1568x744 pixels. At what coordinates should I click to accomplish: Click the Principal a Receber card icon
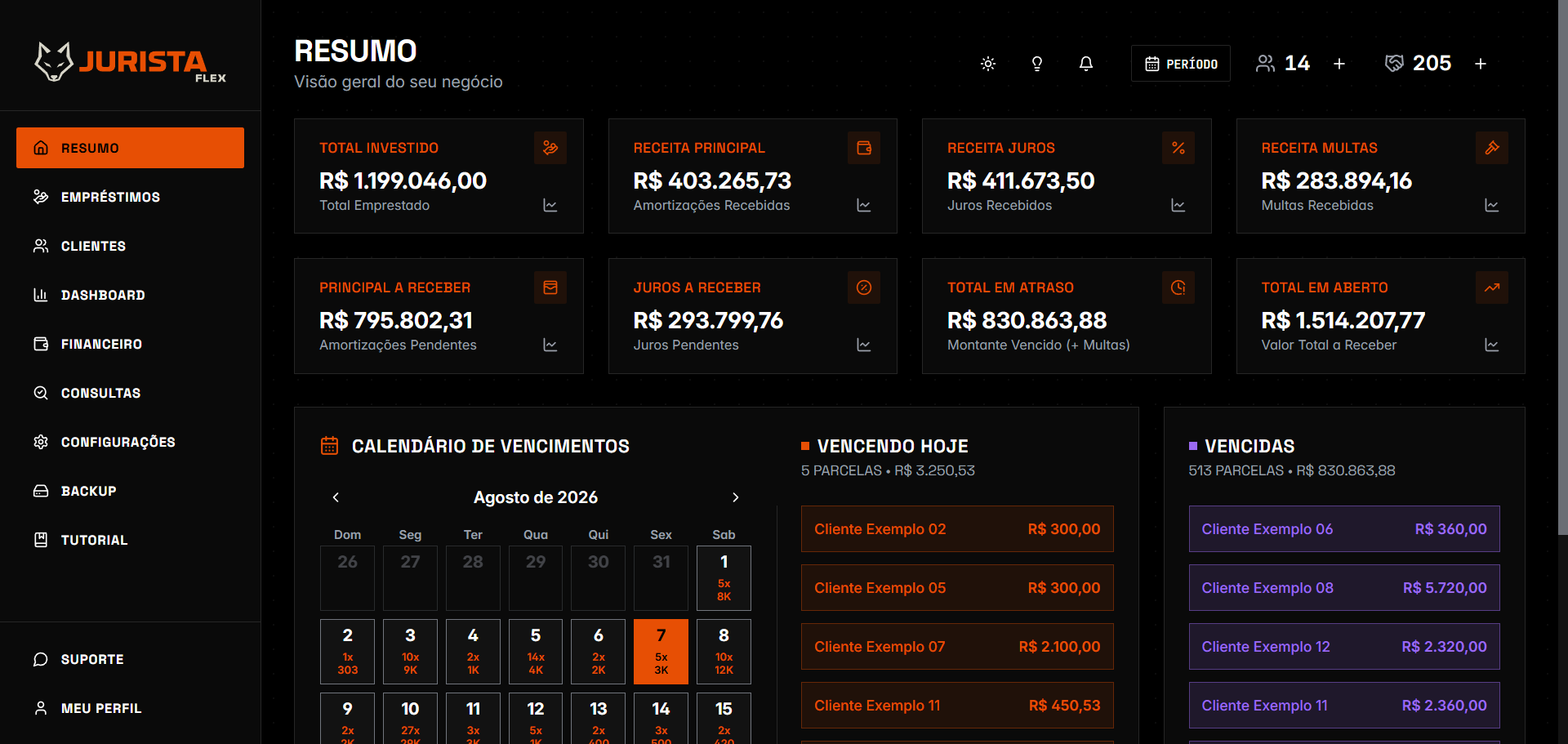pyautogui.click(x=550, y=287)
